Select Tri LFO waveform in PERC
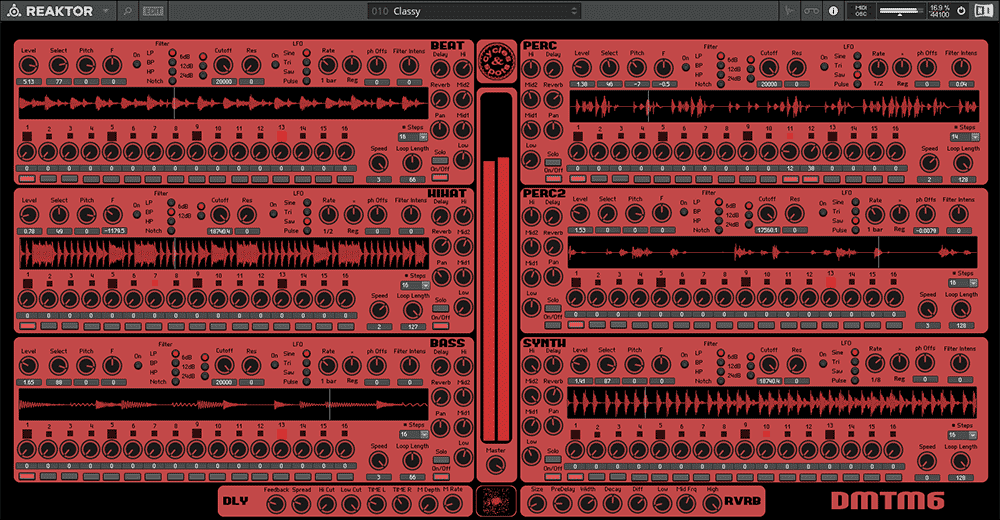The image size is (1000, 520). (x=858, y=65)
